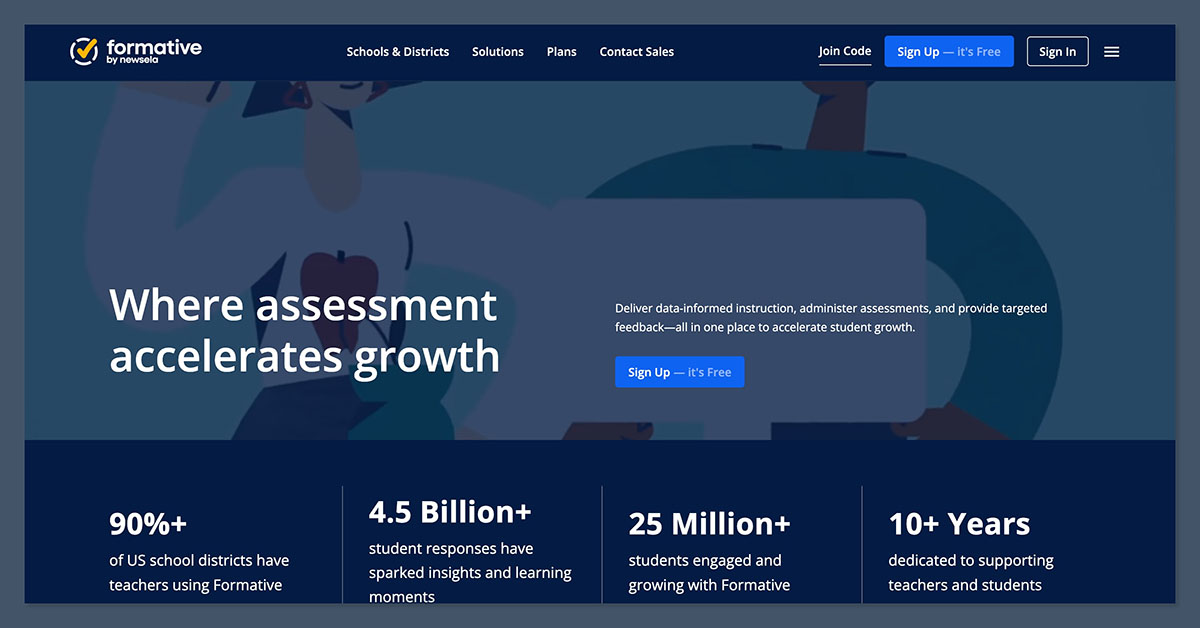Click the Sign In outlined button border

[1057, 38]
